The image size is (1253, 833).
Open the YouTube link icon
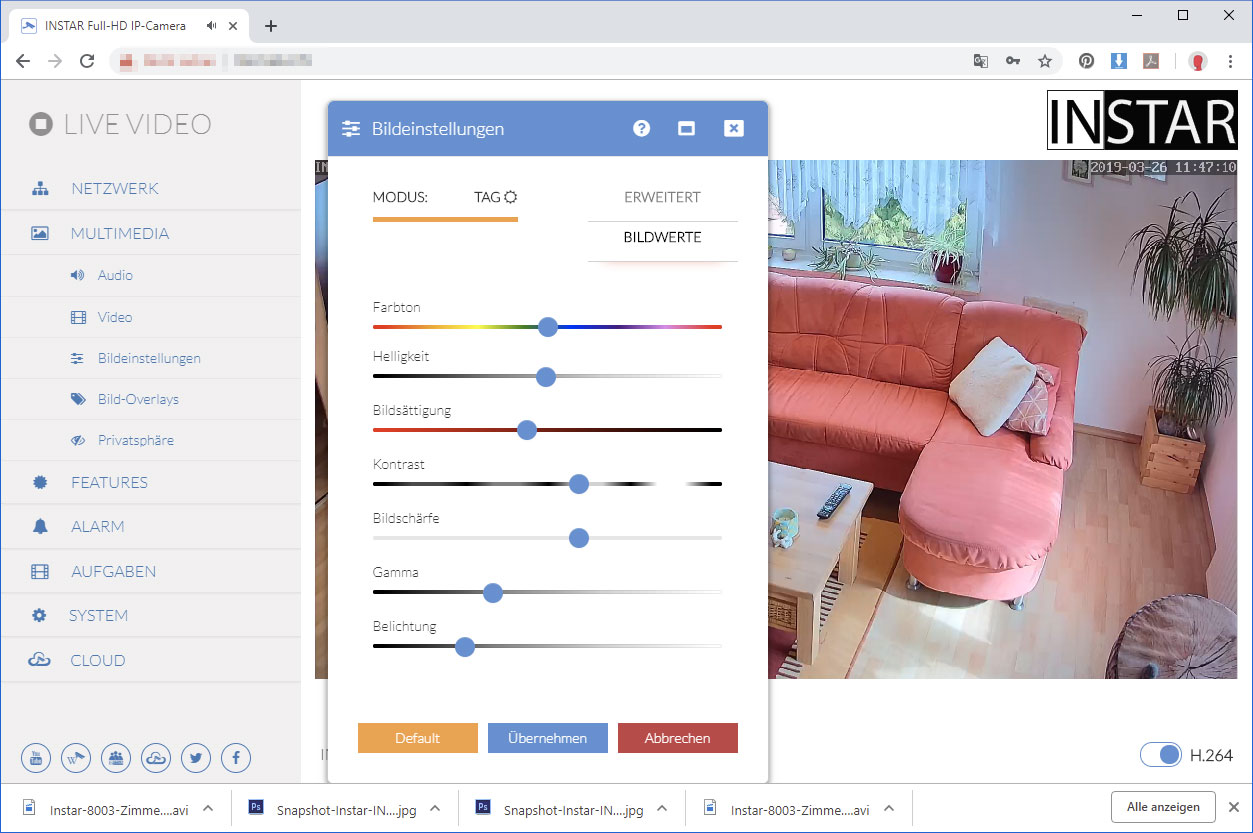point(36,758)
